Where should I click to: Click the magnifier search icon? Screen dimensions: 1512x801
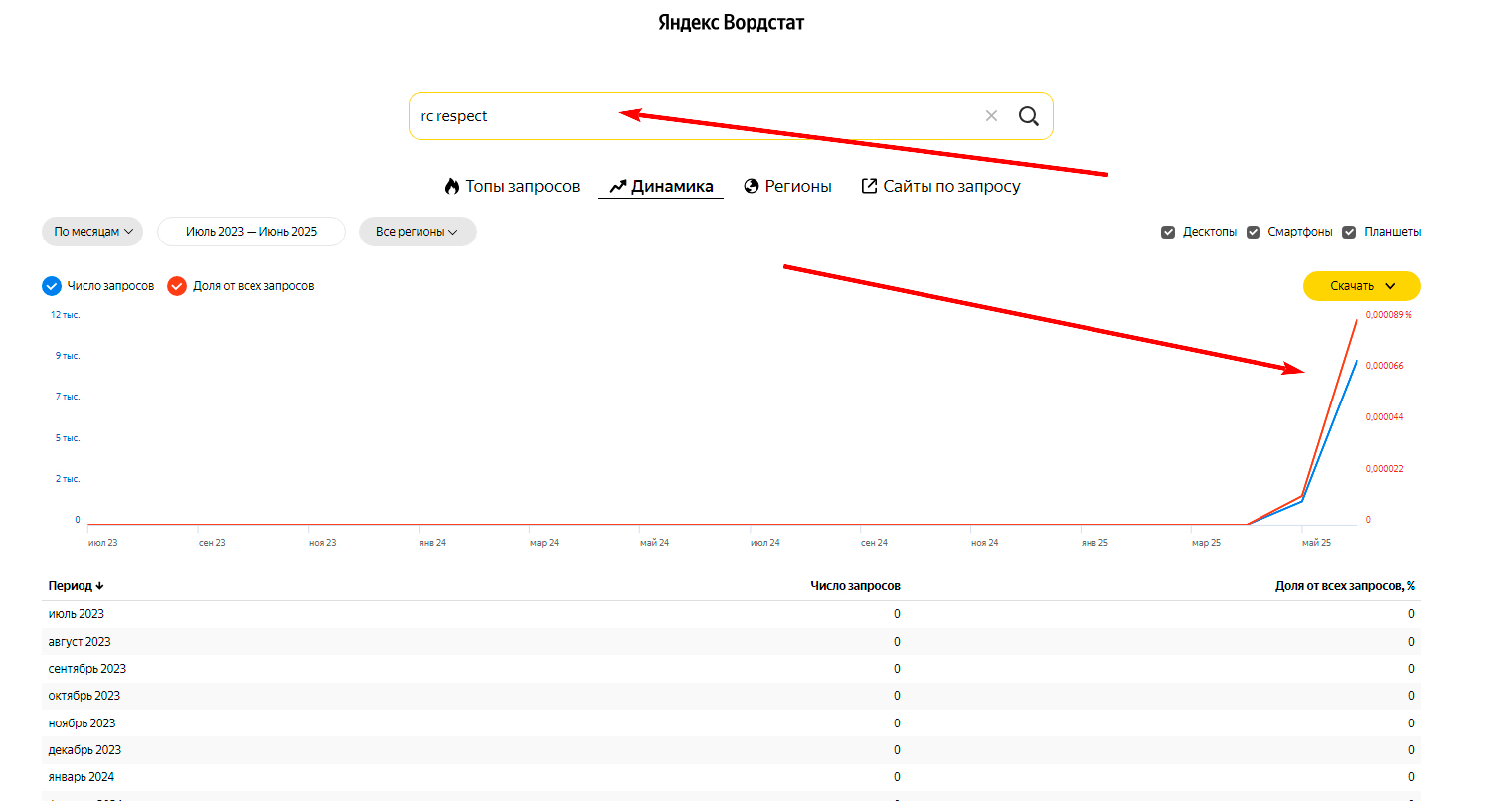1029,116
